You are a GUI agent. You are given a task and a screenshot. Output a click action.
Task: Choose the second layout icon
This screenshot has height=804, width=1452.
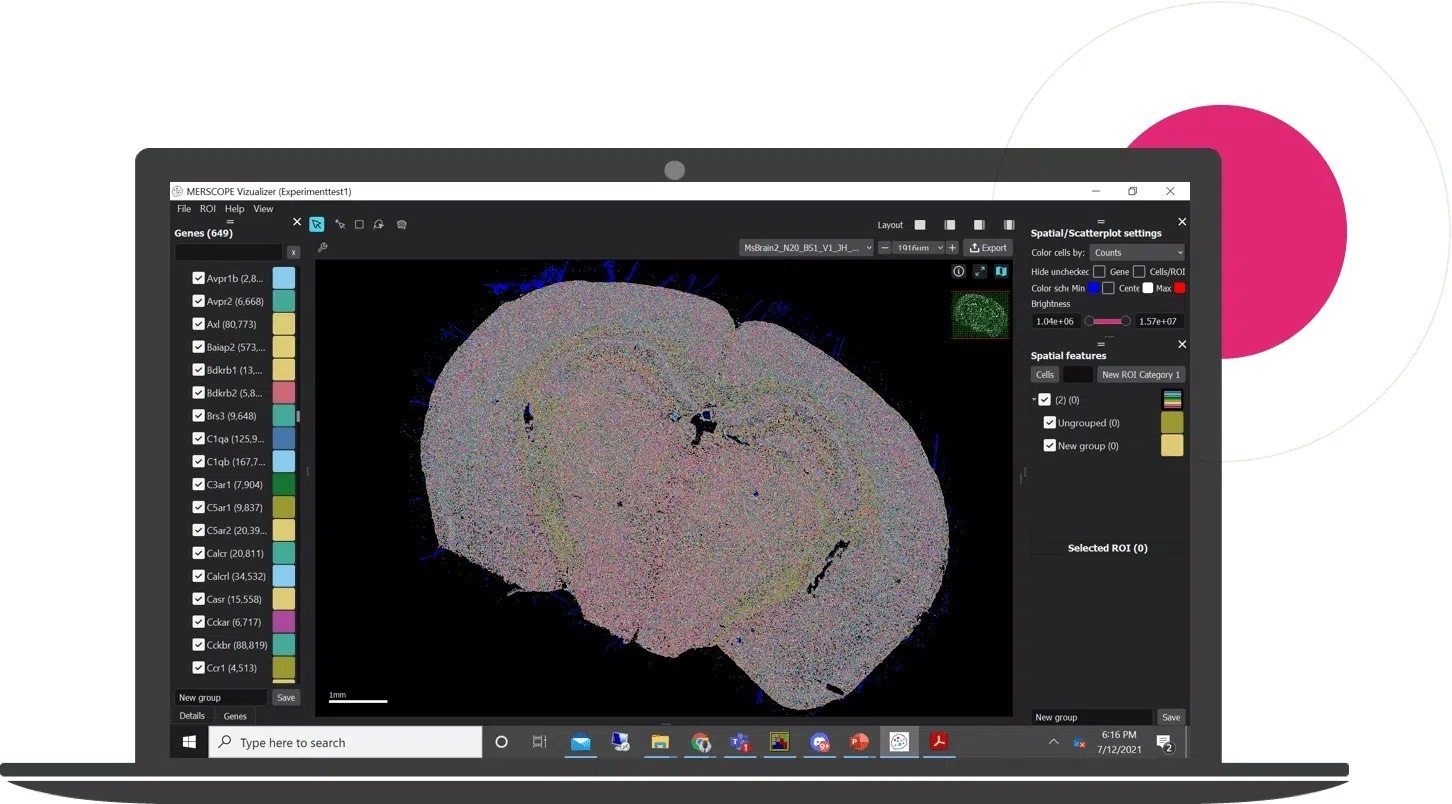[x=950, y=225]
